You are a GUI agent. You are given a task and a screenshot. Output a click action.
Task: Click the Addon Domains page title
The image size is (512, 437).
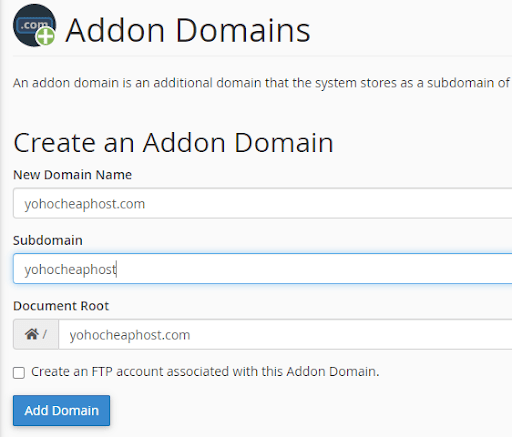(188, 30)
